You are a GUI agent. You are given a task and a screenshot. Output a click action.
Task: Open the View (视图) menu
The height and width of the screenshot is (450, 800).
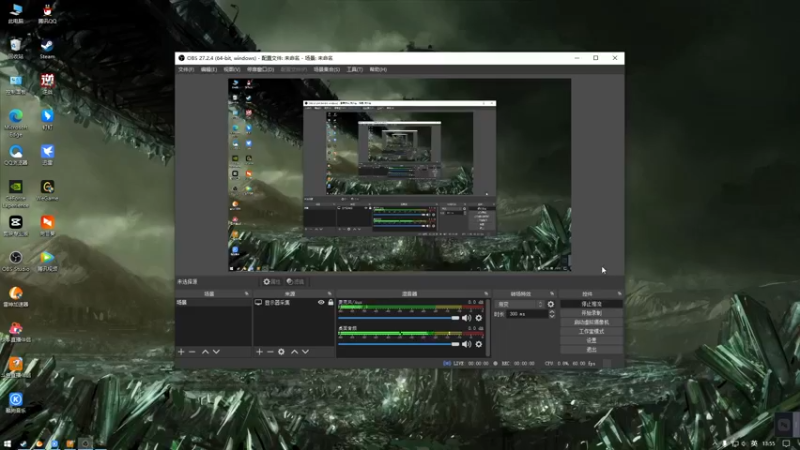tap(232, 69)
